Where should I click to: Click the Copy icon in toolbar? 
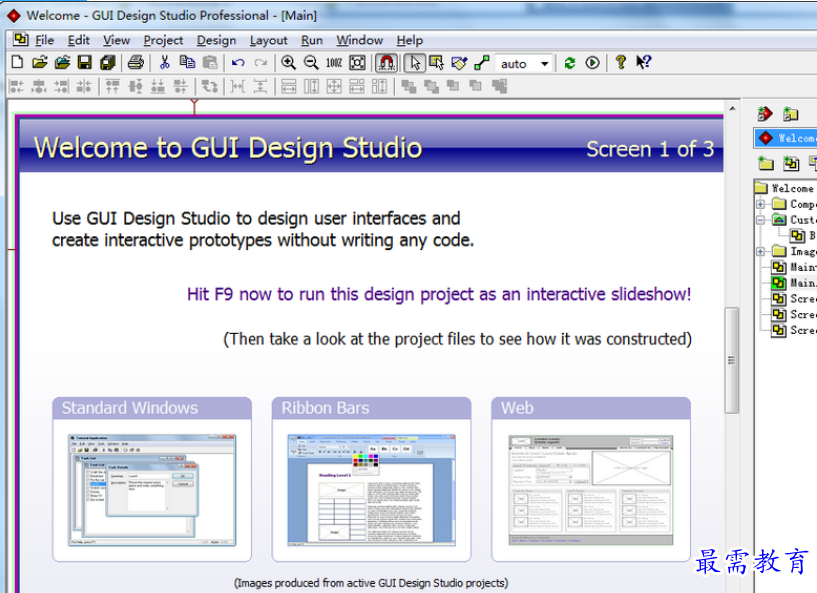coord(187,63)
